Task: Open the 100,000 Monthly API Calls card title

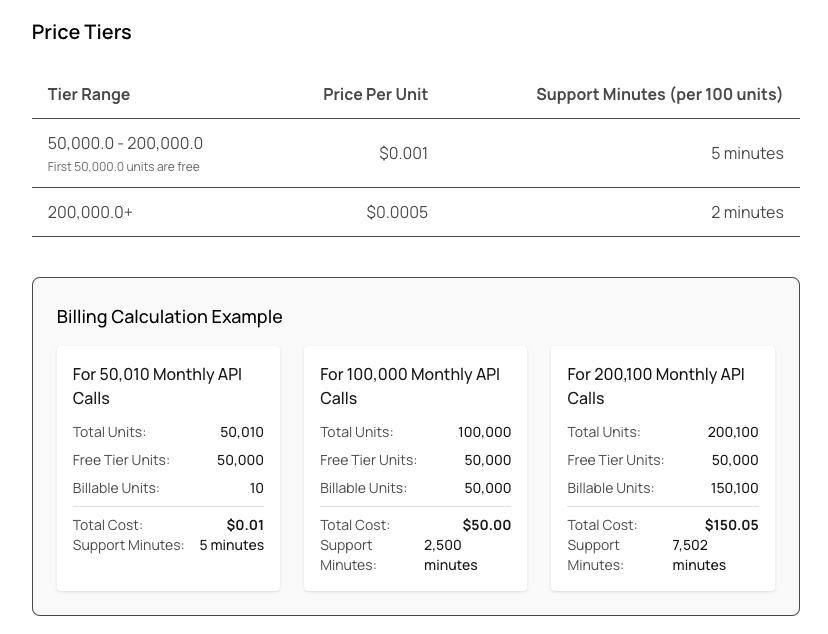Action: 409,386
